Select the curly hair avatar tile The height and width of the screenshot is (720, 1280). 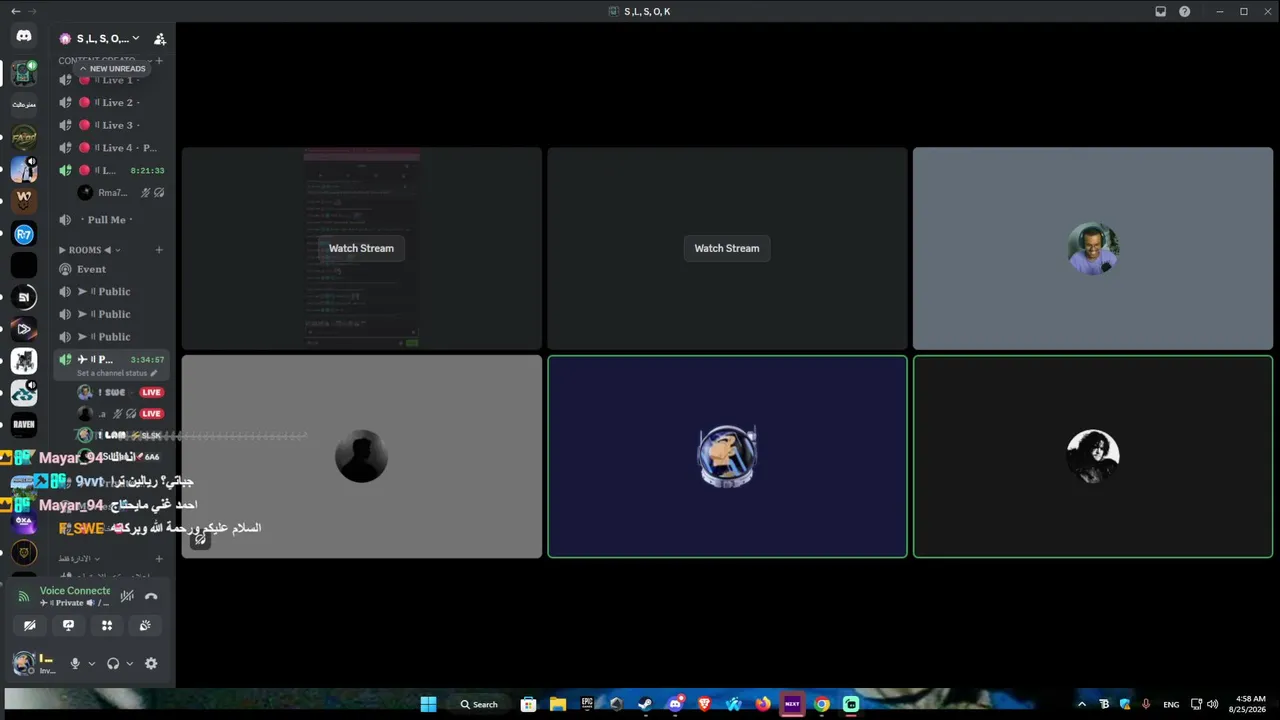(x=1093, y=457)
